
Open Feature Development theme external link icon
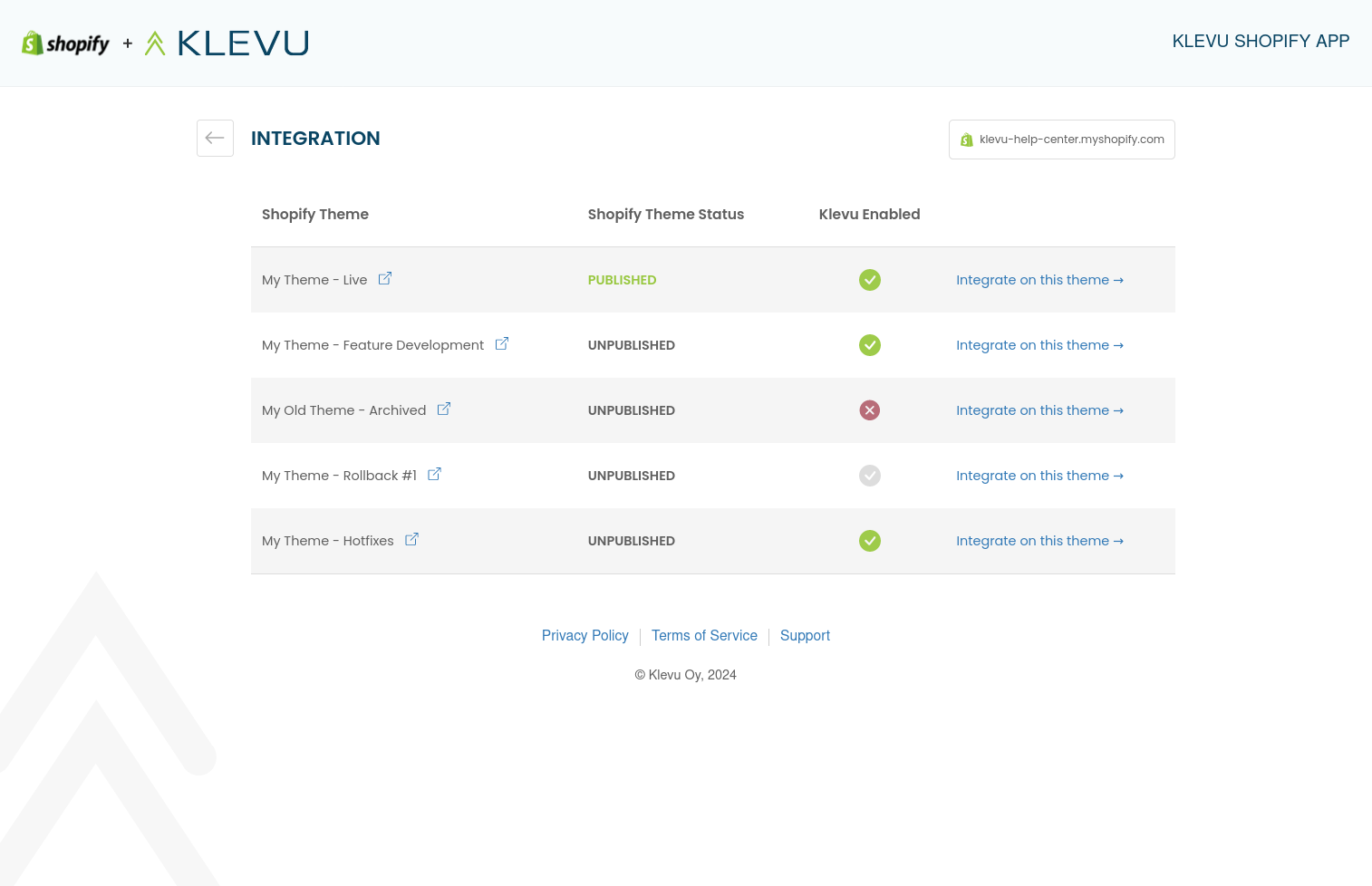[x=502, y=344]
